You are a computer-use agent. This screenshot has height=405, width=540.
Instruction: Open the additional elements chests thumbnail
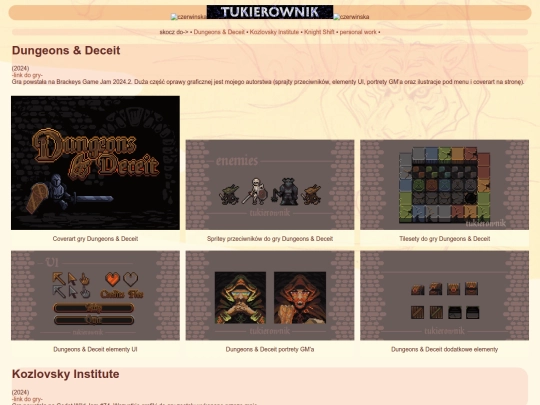[445, 295]
